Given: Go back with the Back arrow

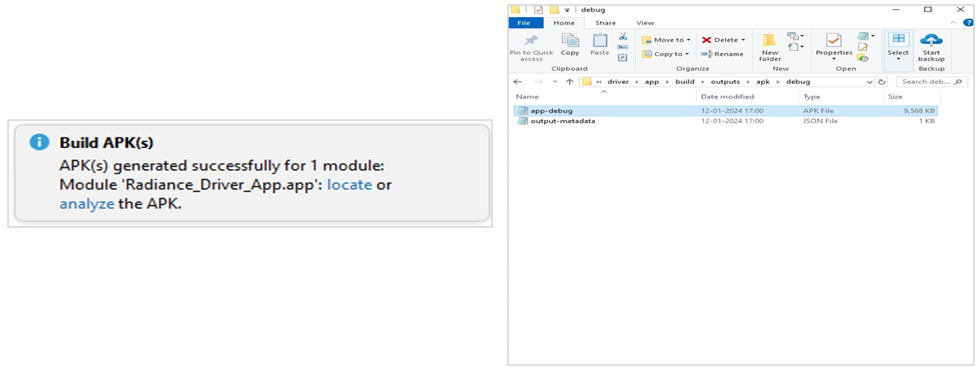Looking at the screenshot, I should (x=517, y=82).
